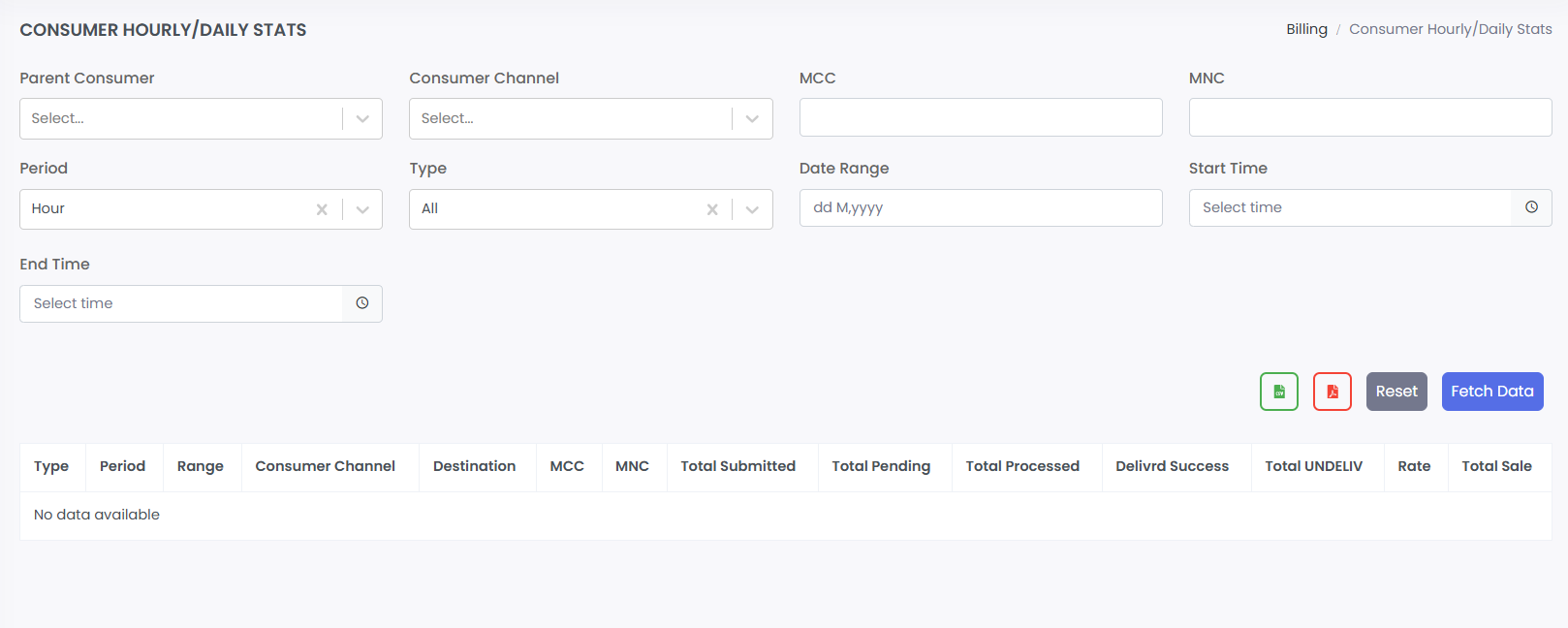Clear the Type selection with X icon
Image resolution: width=1568 pixels, height=628 pixels.
click(712, 209)
